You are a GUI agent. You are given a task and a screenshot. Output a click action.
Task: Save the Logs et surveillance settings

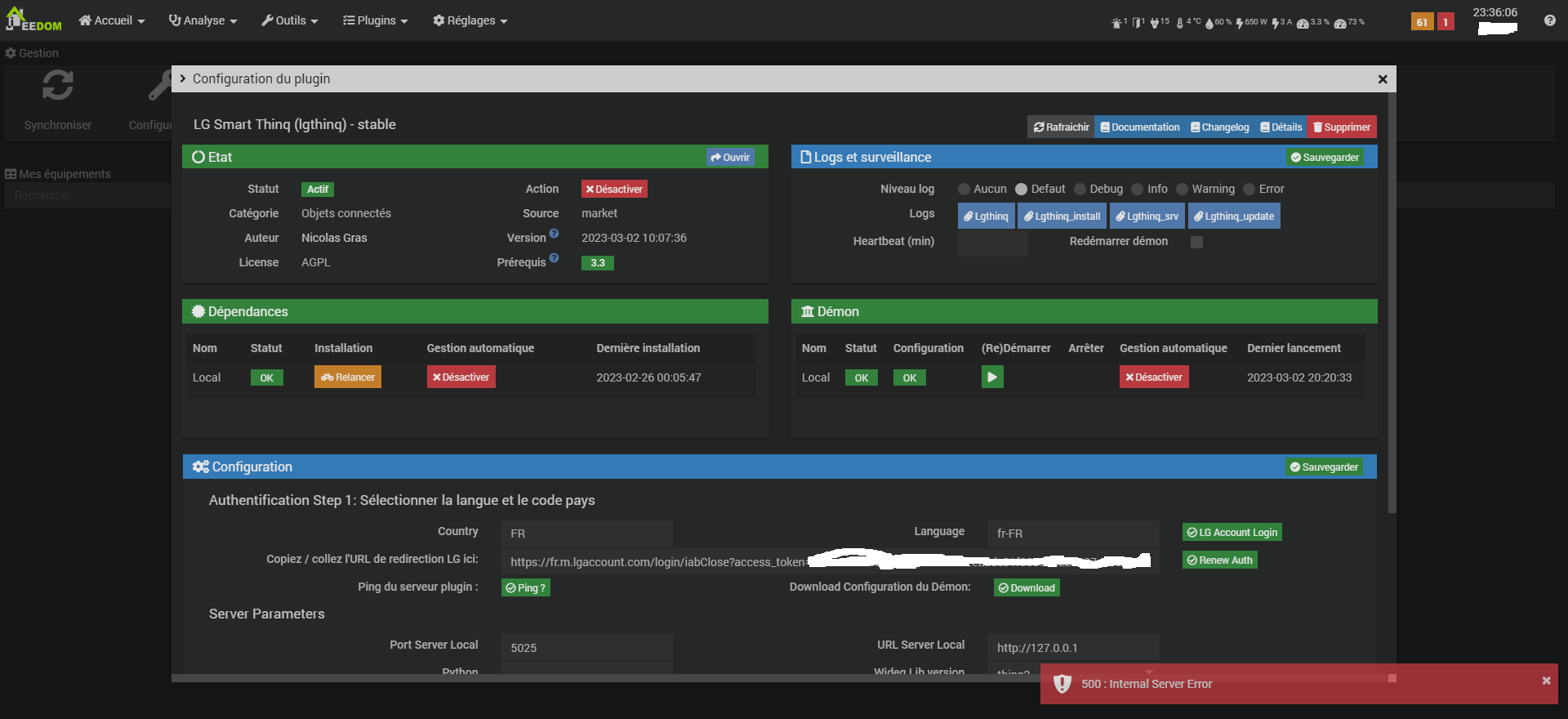pos(1325,157)
